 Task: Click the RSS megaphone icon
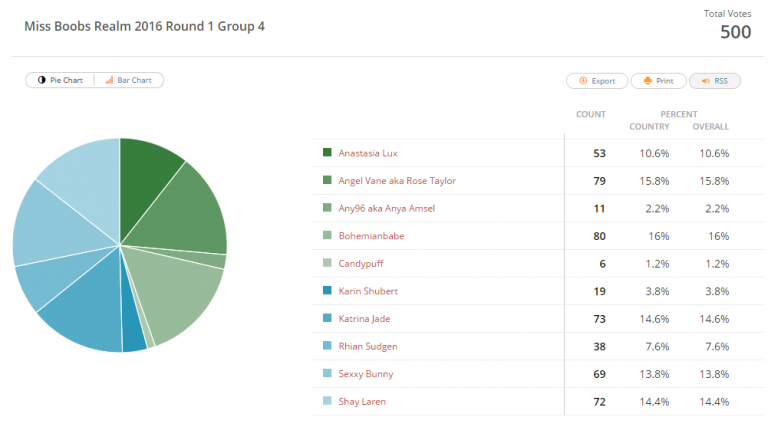705,81
